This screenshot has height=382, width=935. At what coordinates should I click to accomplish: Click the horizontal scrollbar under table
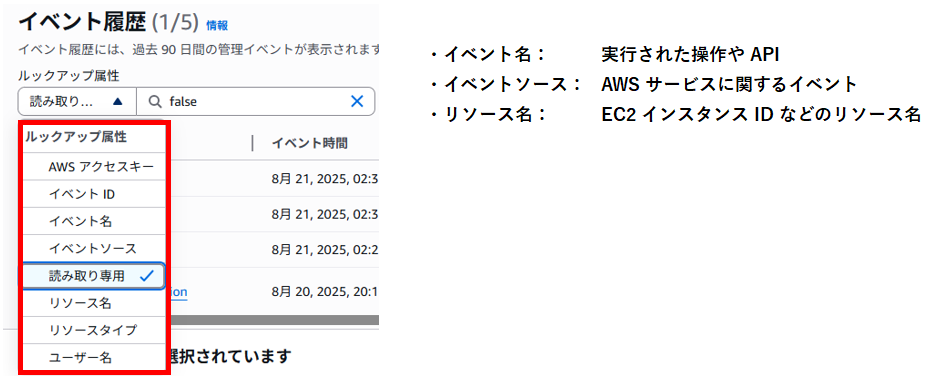[275, 320]
